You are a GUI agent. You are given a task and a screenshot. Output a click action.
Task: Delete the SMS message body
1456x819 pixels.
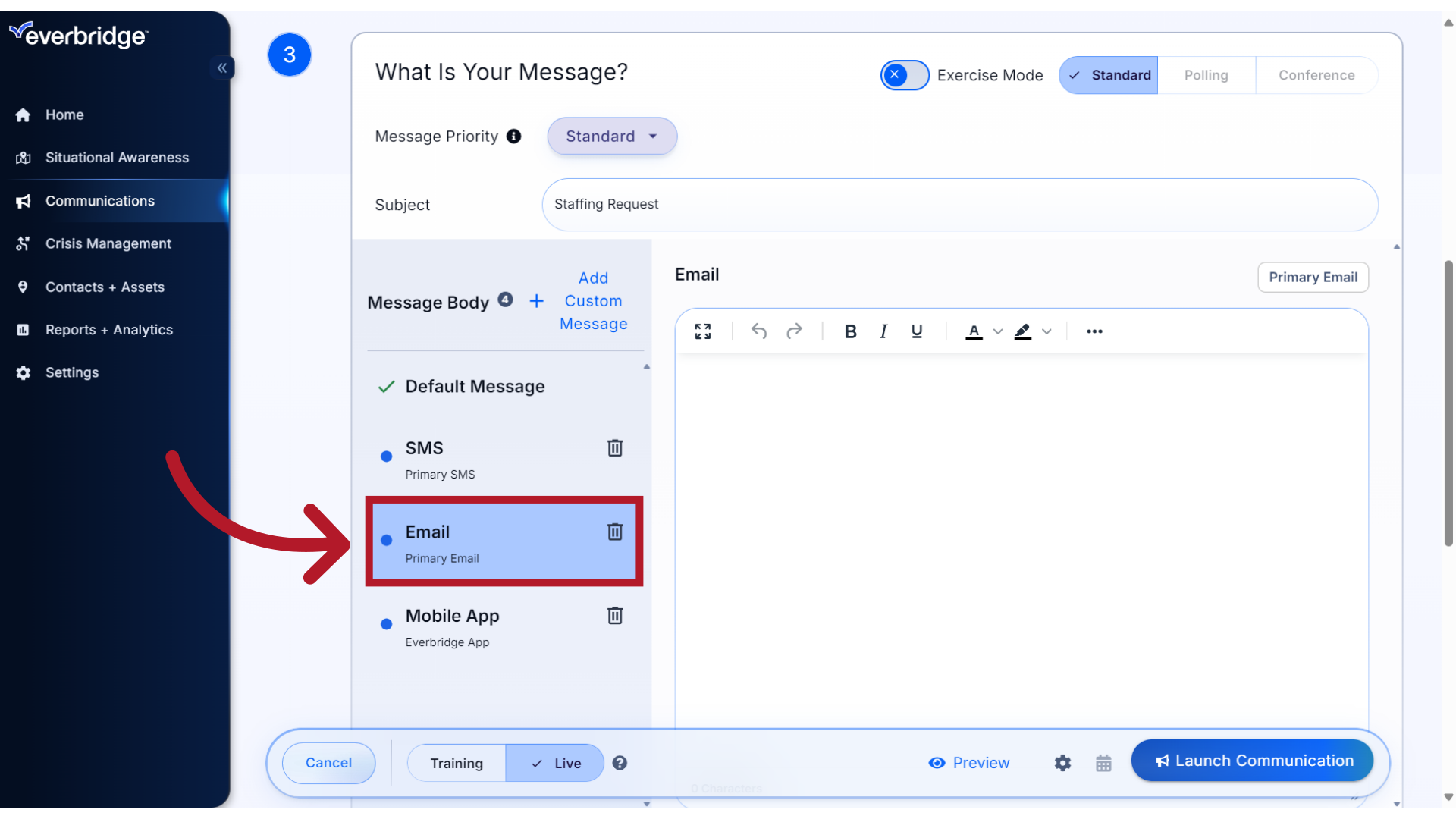point(615,448)
